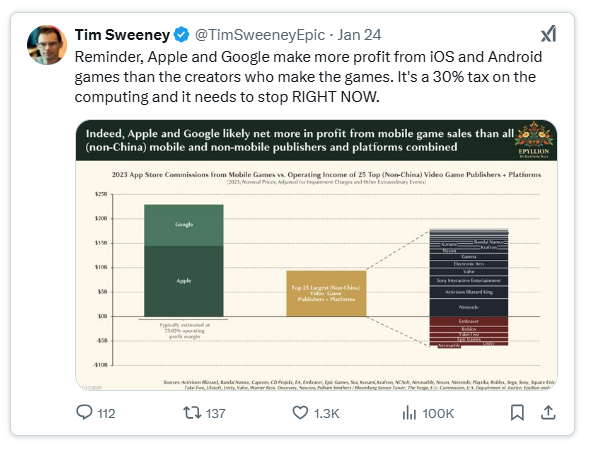Click the 112 replies count
This screenshot has width=591, height=457.
click(x=106, y=414)
